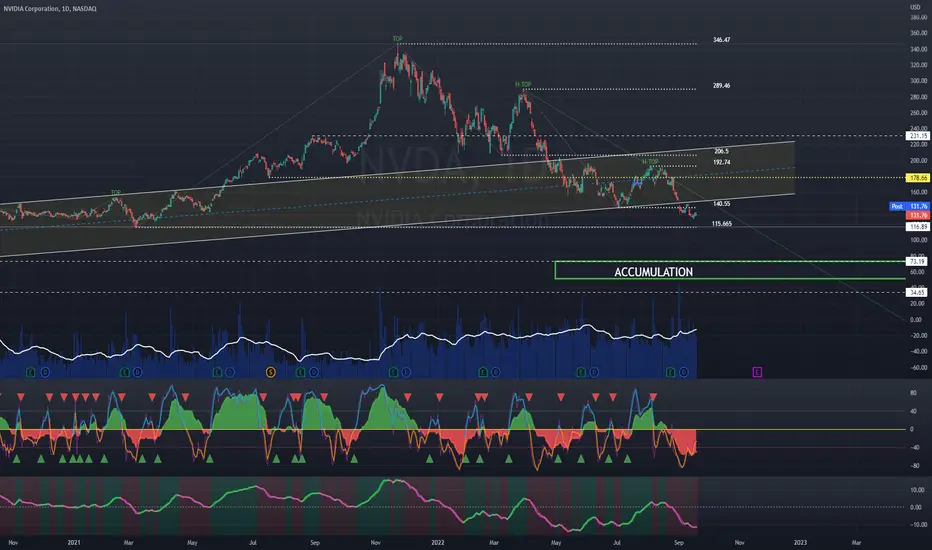Open the dividend icon beside the November 2021 earnings icon
Viewport: 932px width, 550px height.
tap(406, 372)
